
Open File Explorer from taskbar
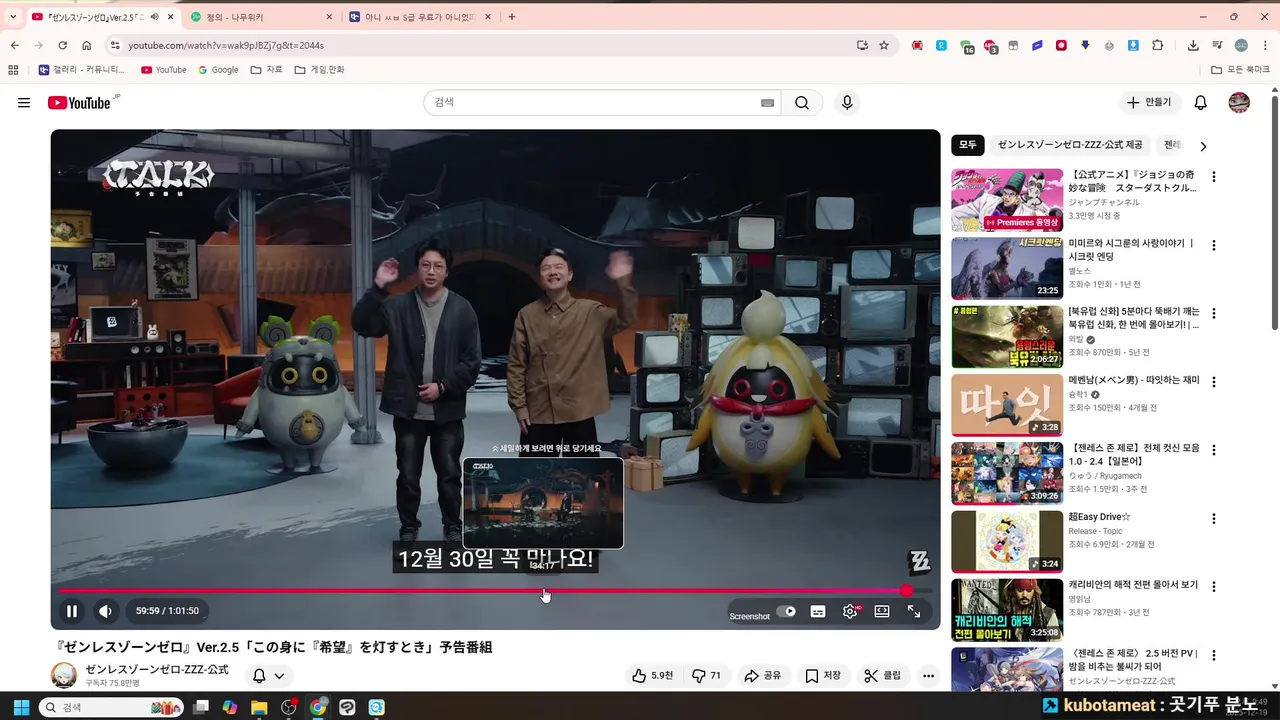click(x=259, y=707)
